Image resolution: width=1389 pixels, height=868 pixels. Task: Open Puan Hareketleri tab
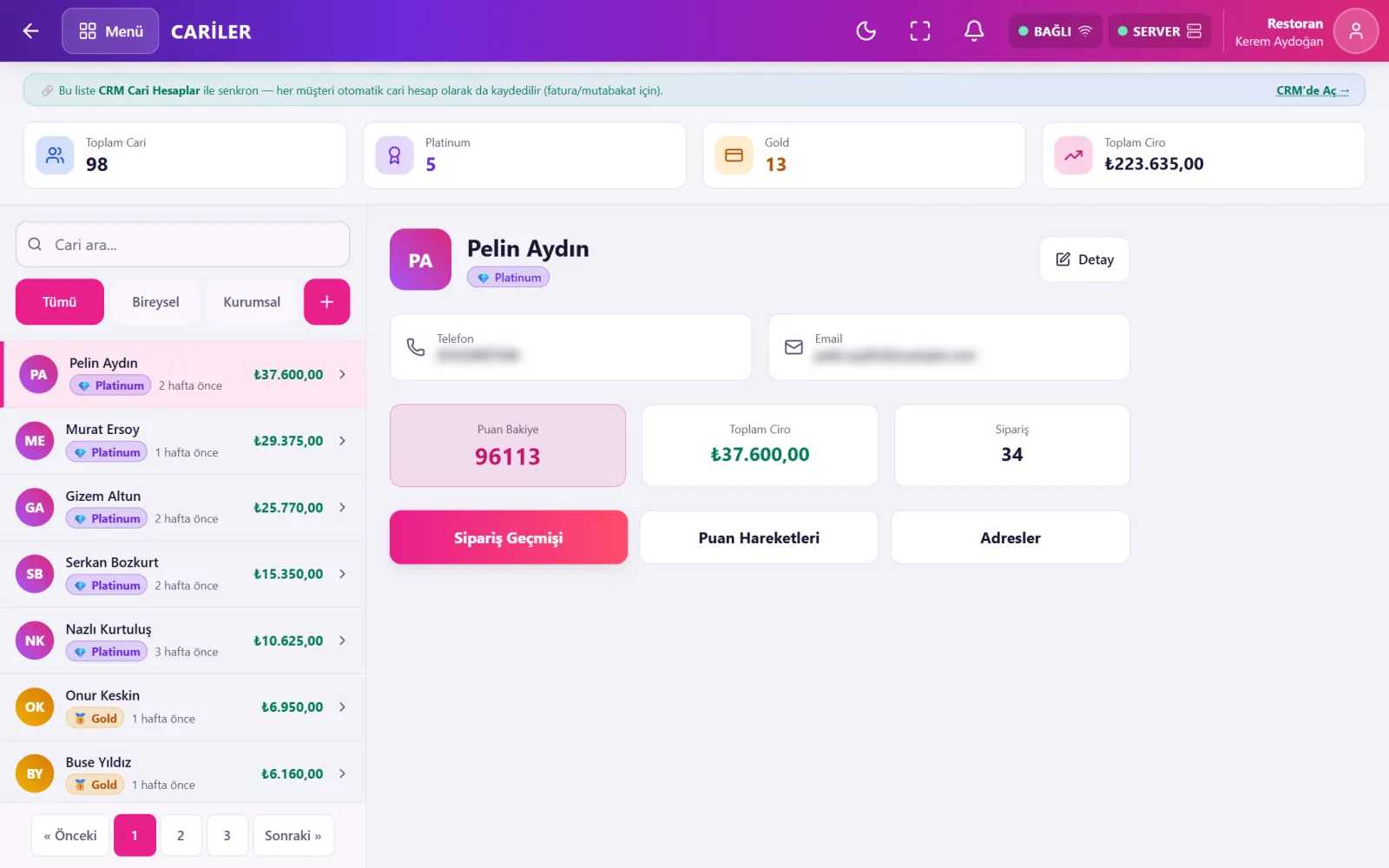pos(759,537)
